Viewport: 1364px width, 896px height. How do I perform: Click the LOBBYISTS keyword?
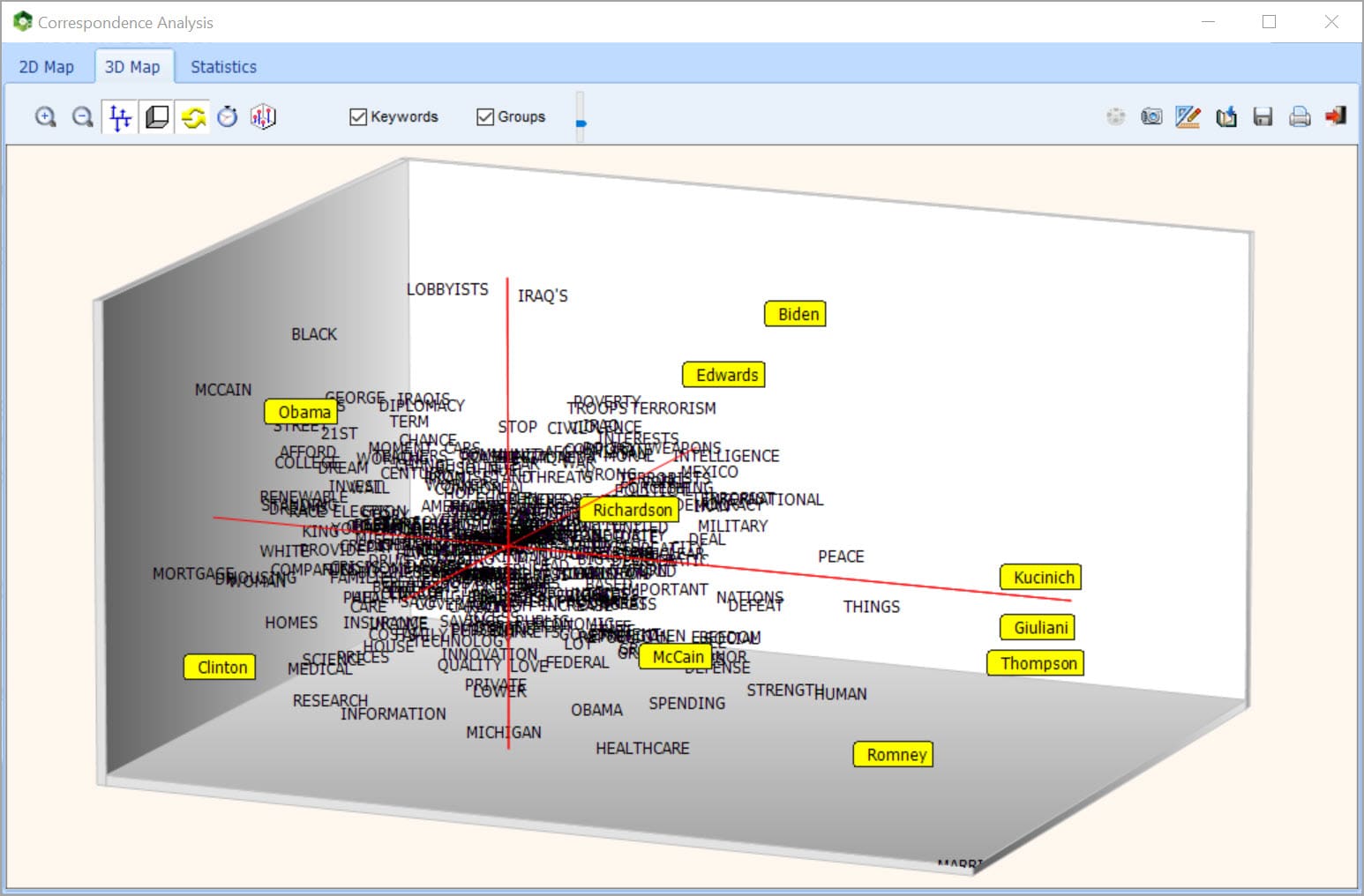[447, 289]
